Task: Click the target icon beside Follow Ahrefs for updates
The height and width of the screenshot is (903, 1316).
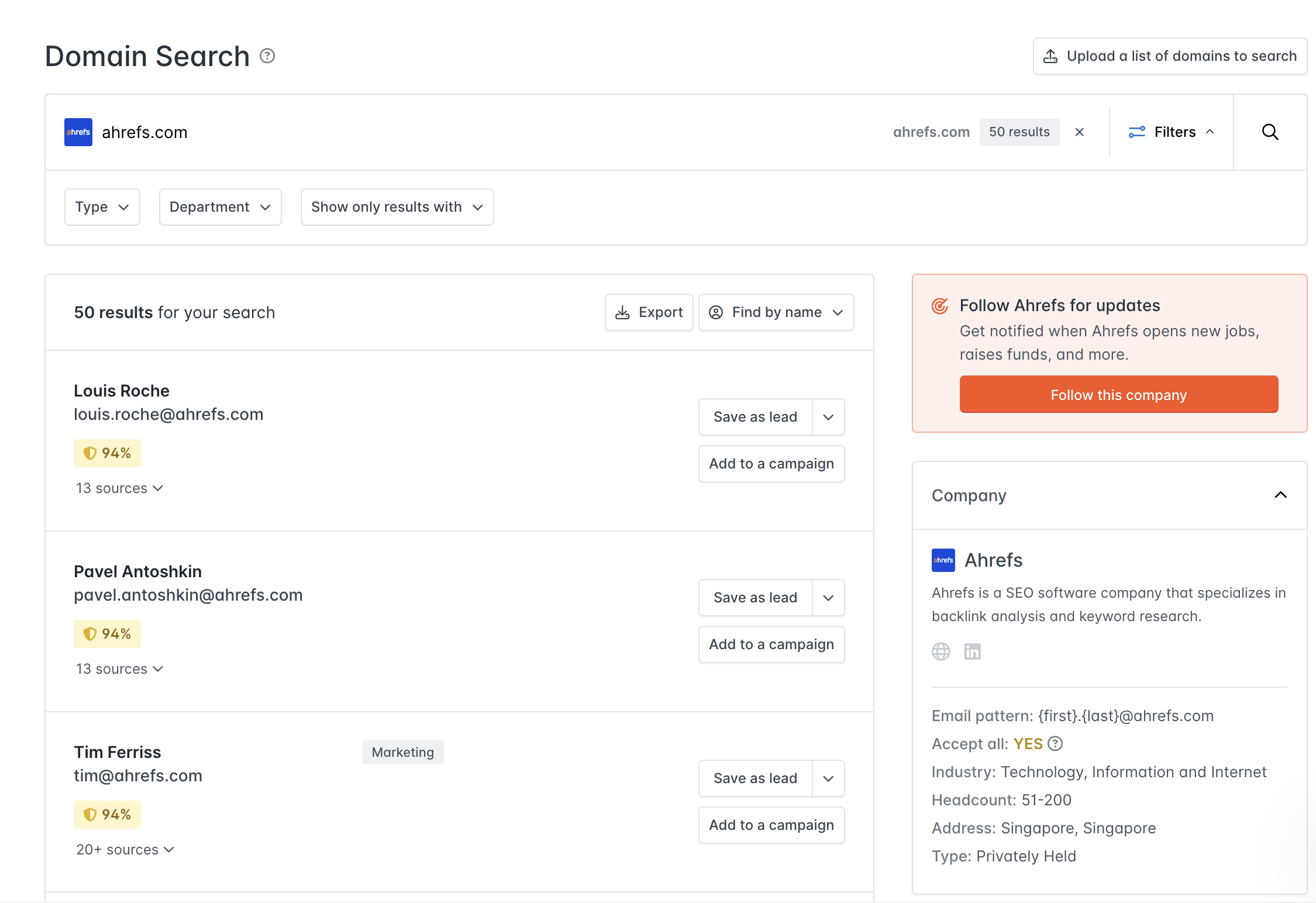Action: tap(940, 306)
